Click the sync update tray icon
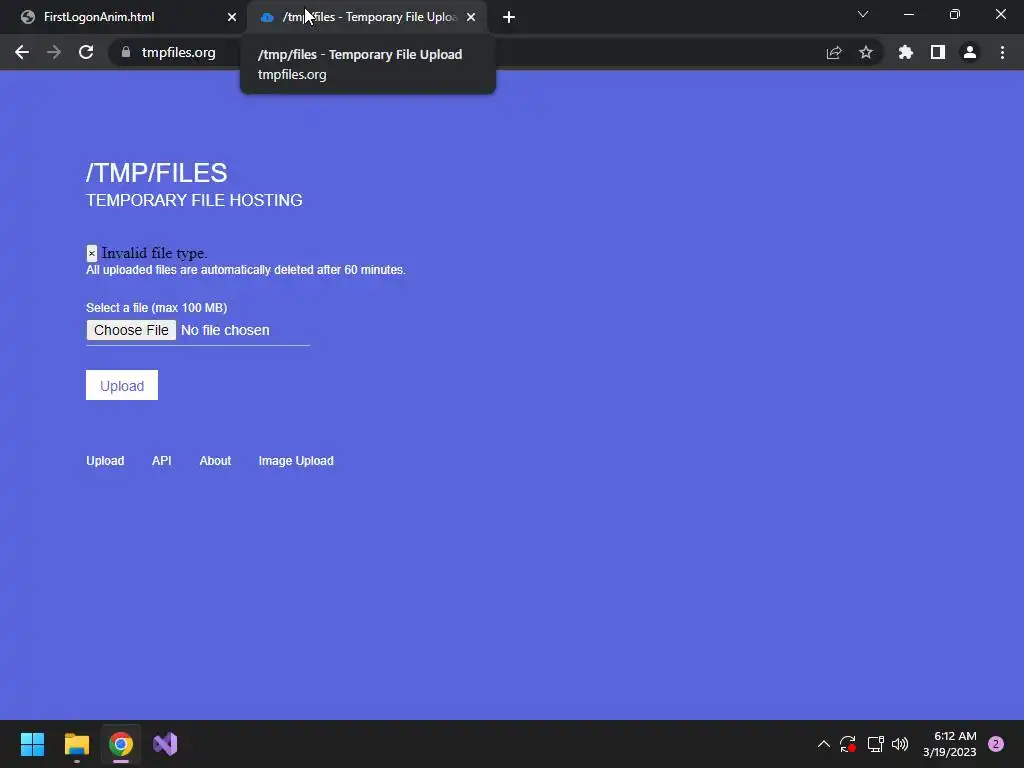Image resolution: width=1024 pixels, height=768 pixels. pos(848,744)
